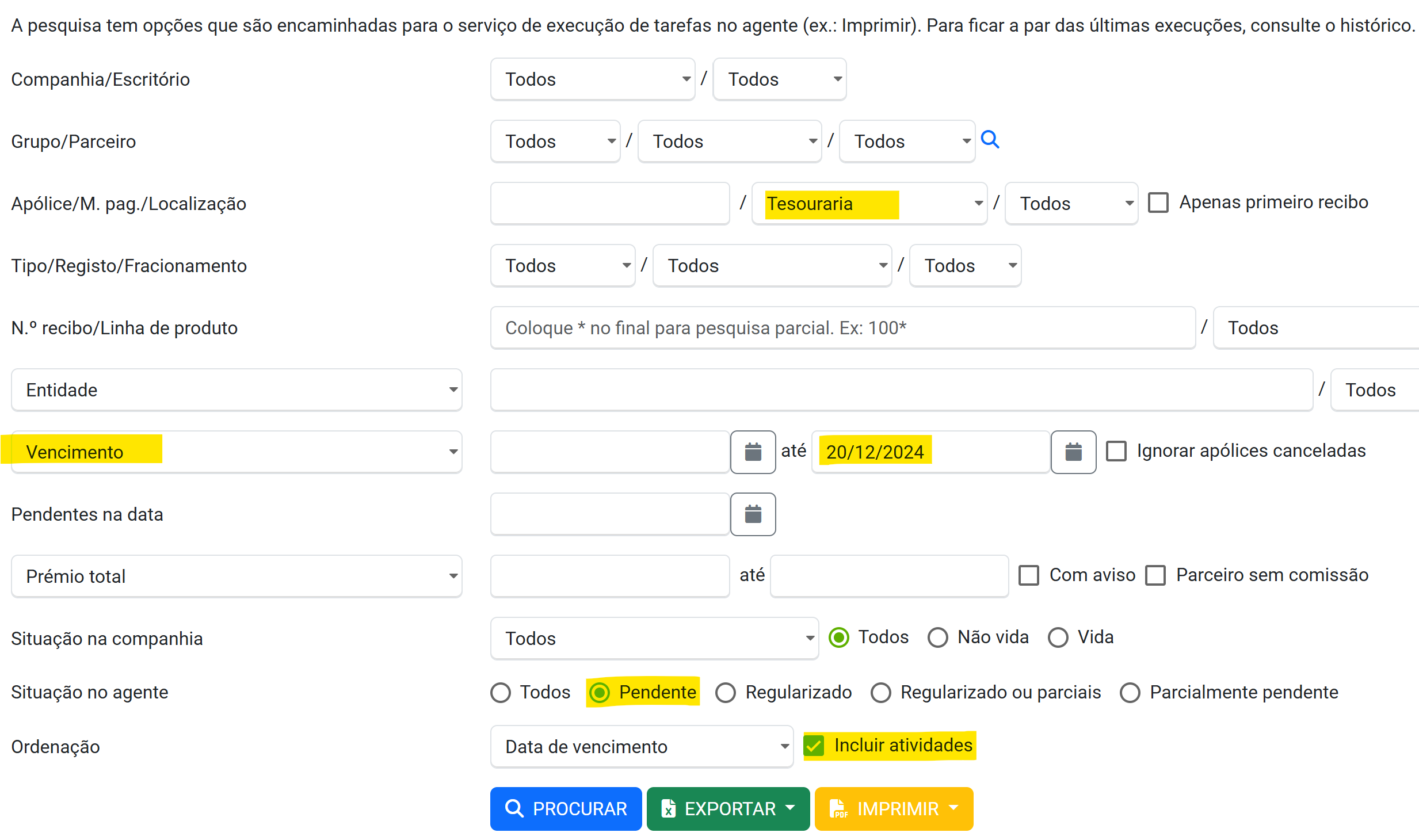Choose Parcialmente pendente radio option
This screenshot has height=840, width=1419.
tap(1130, 693)
